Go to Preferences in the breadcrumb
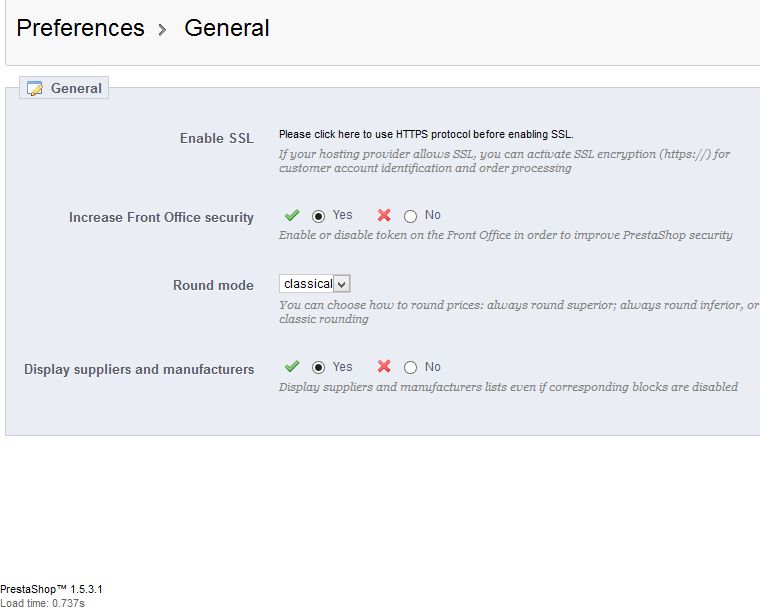 [81, 28]
